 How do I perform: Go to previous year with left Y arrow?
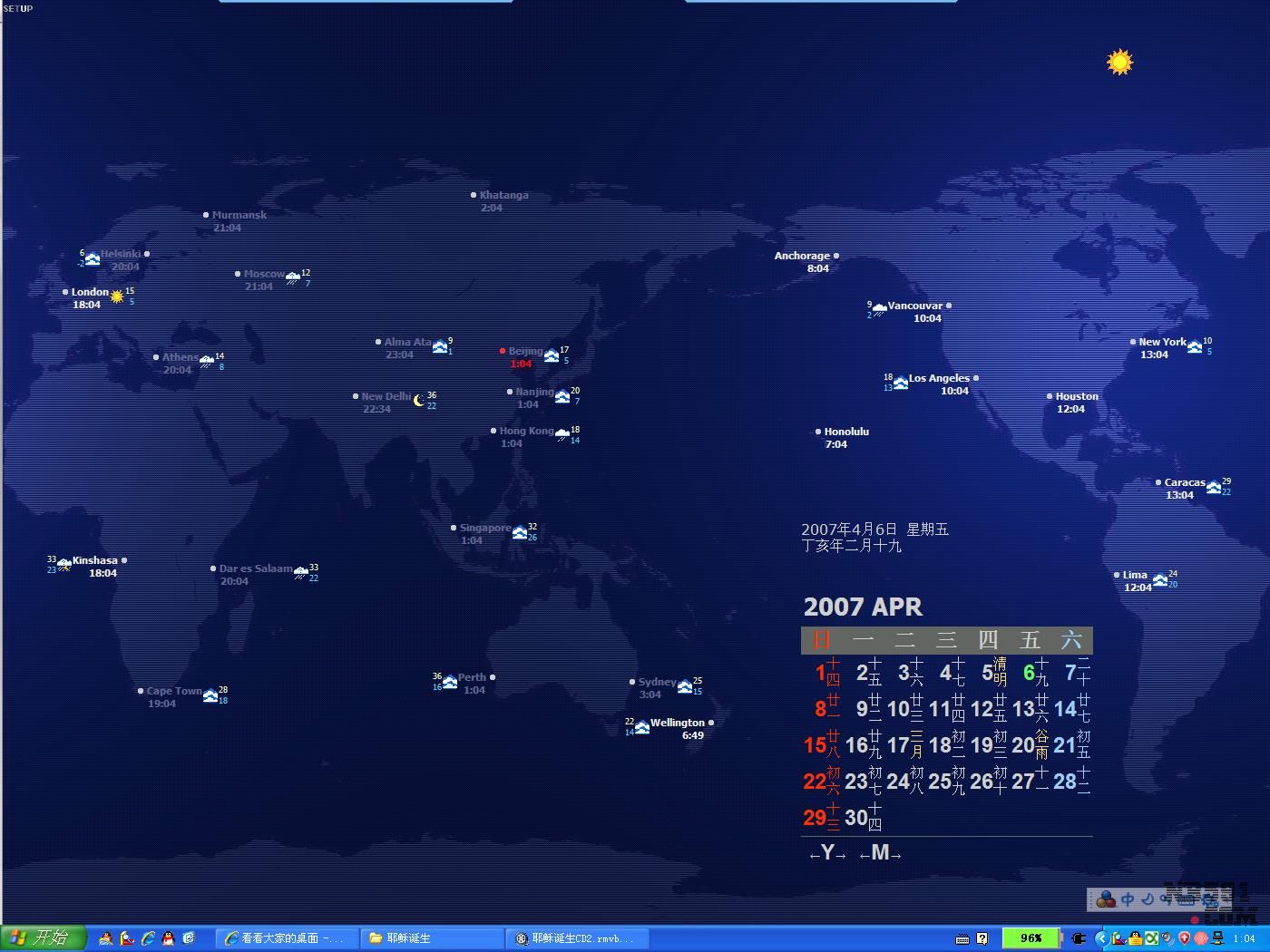(815, 855)
